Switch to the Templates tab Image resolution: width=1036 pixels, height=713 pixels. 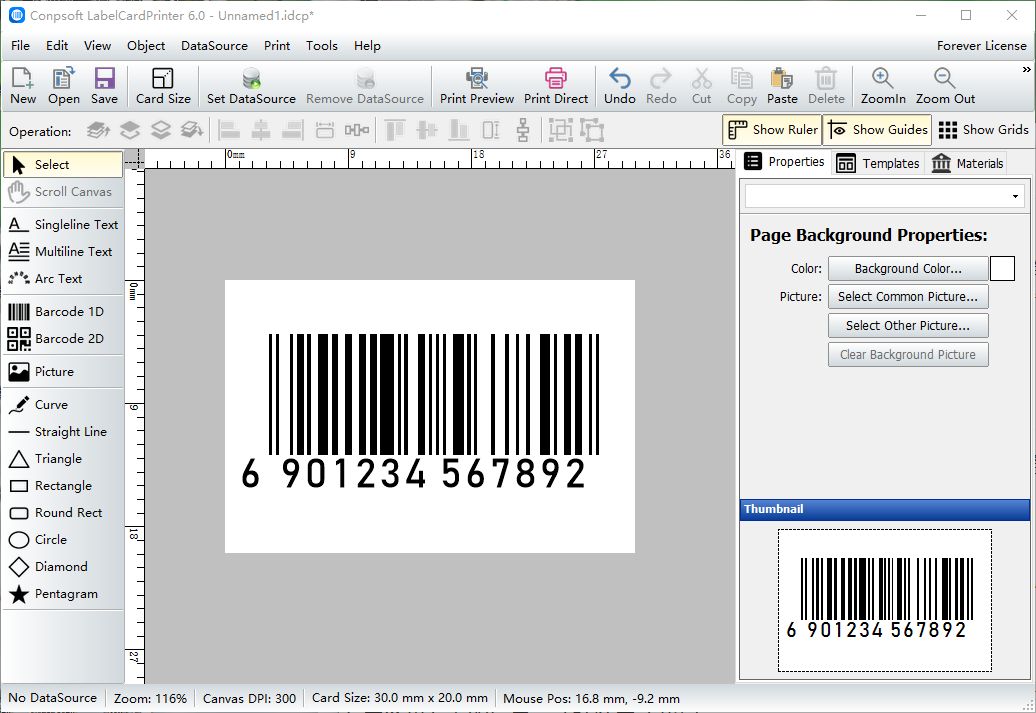click(878, 163)
